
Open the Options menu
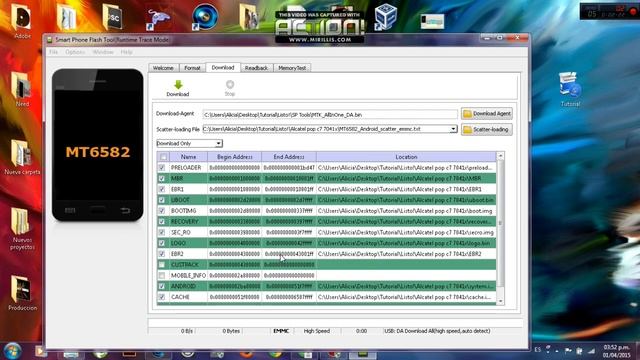75,52
